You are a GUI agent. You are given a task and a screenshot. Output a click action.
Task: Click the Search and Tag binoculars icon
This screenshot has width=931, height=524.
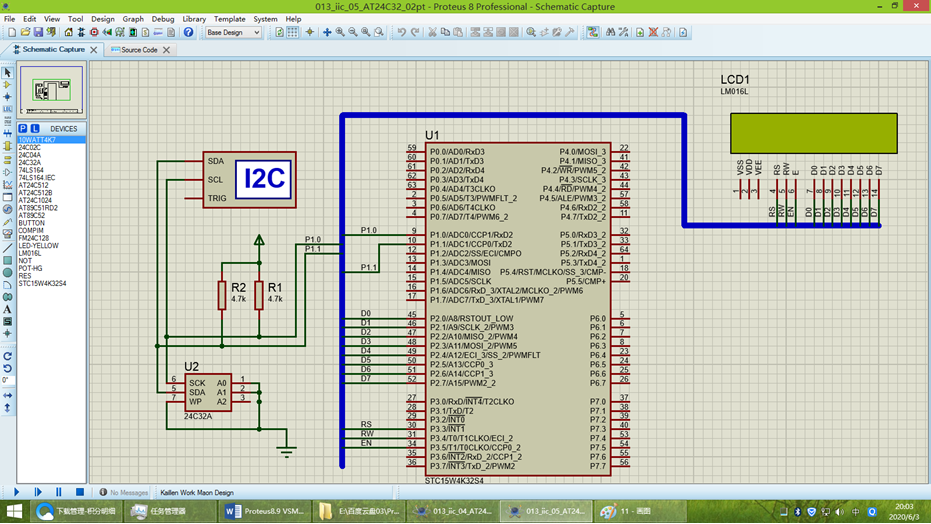[610, 33]
